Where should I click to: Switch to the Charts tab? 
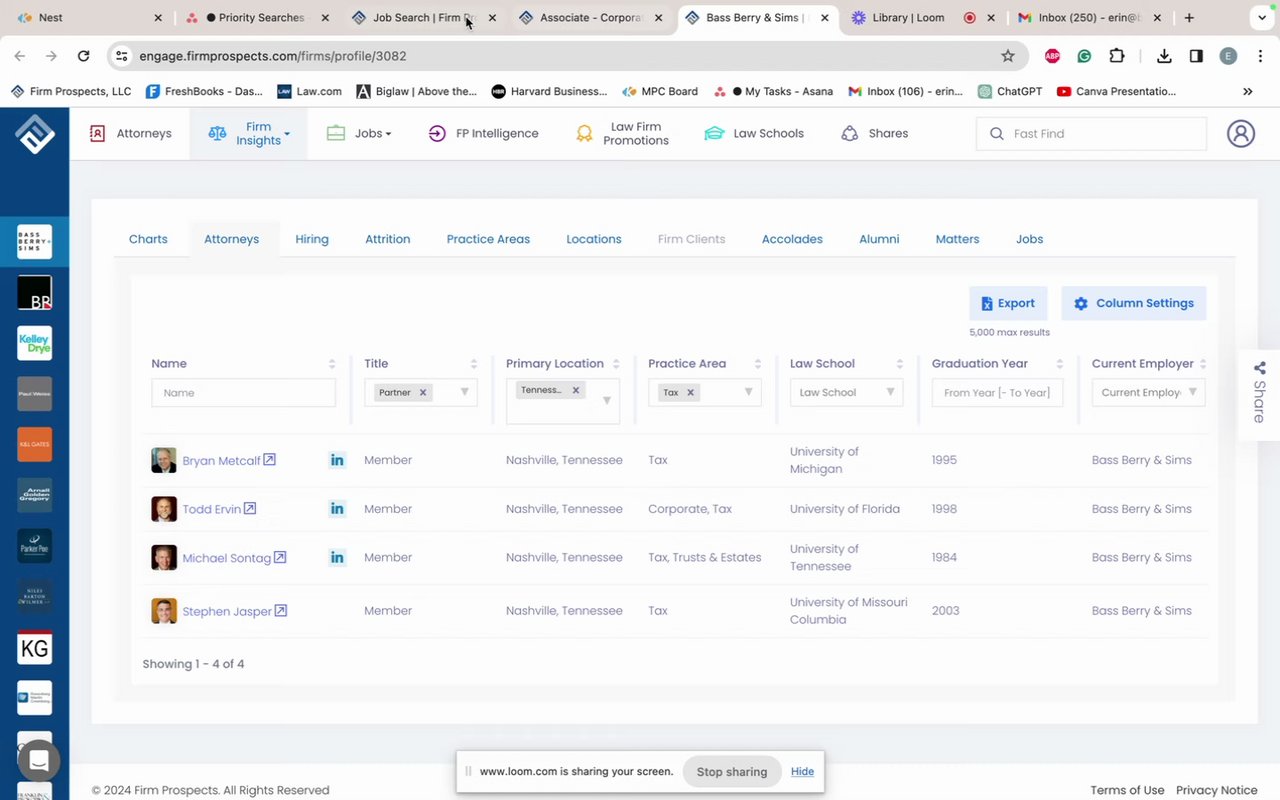148,239
